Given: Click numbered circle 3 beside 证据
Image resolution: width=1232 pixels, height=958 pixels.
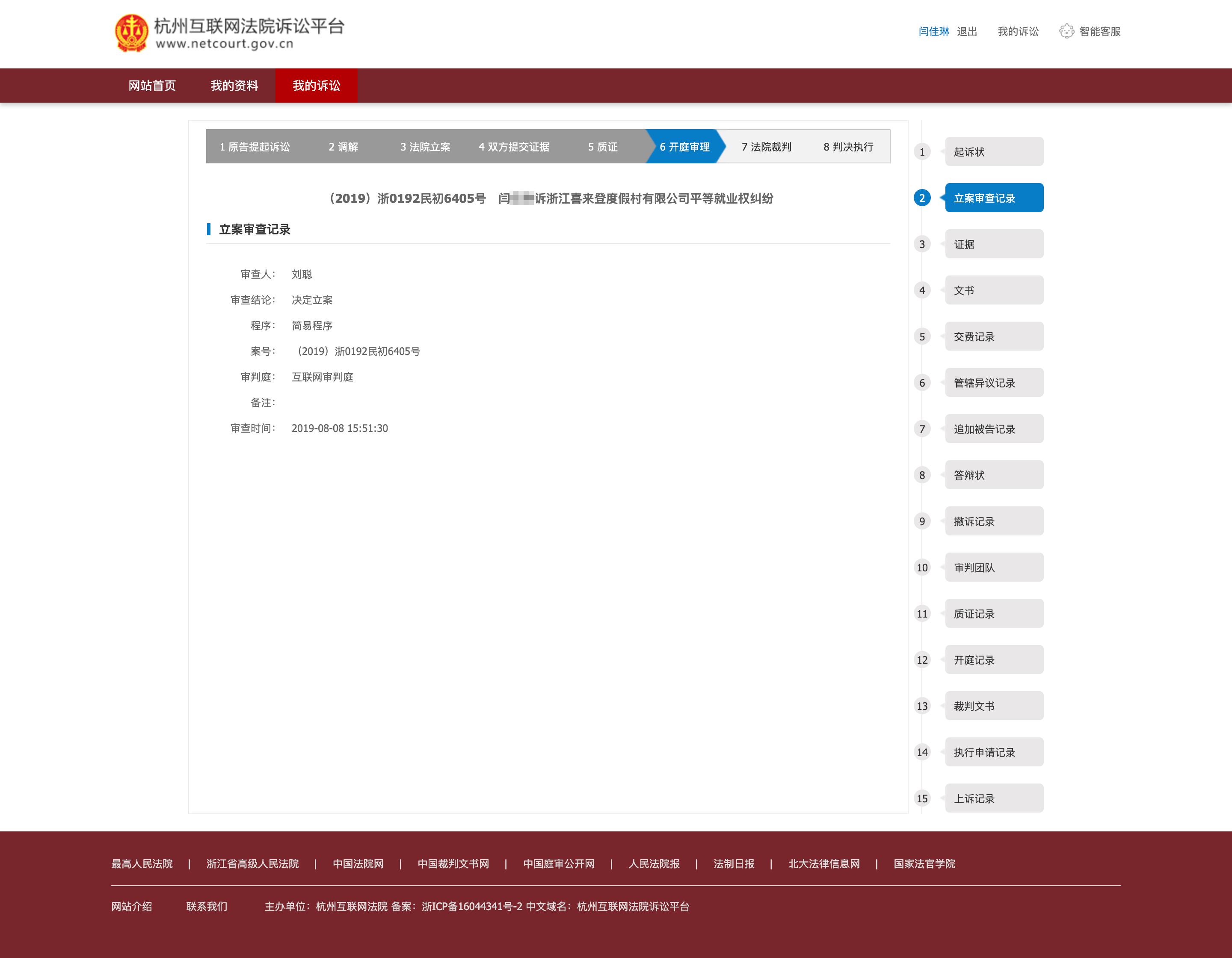Looking at the screenshot, I should pos(922,244).
